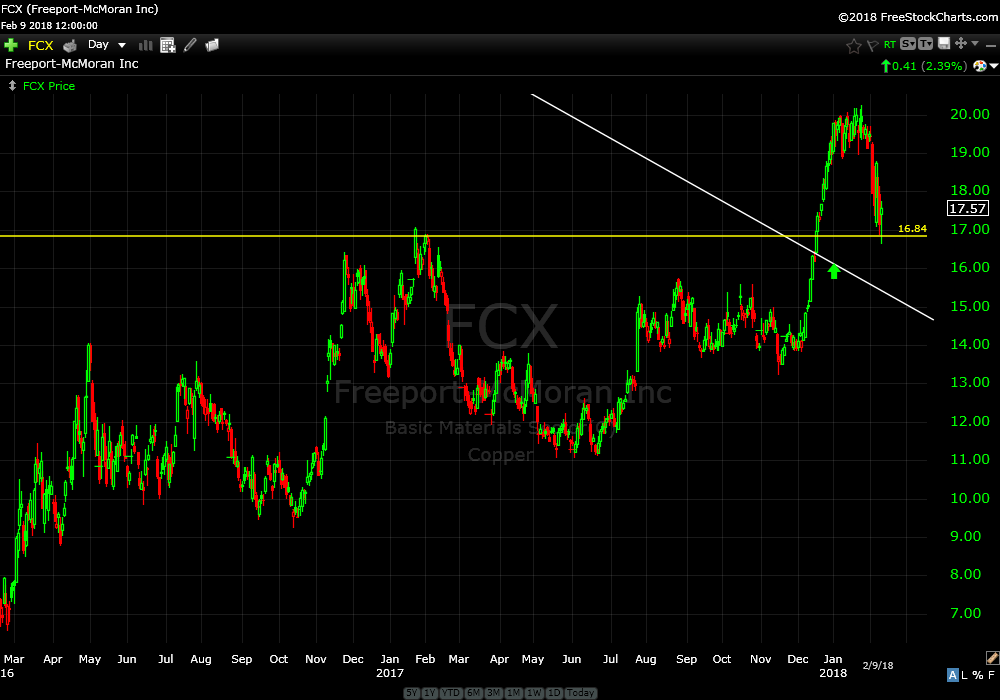Toggle the RT real-time indicator
The image size is (1000, 700).
click(889, 45)
